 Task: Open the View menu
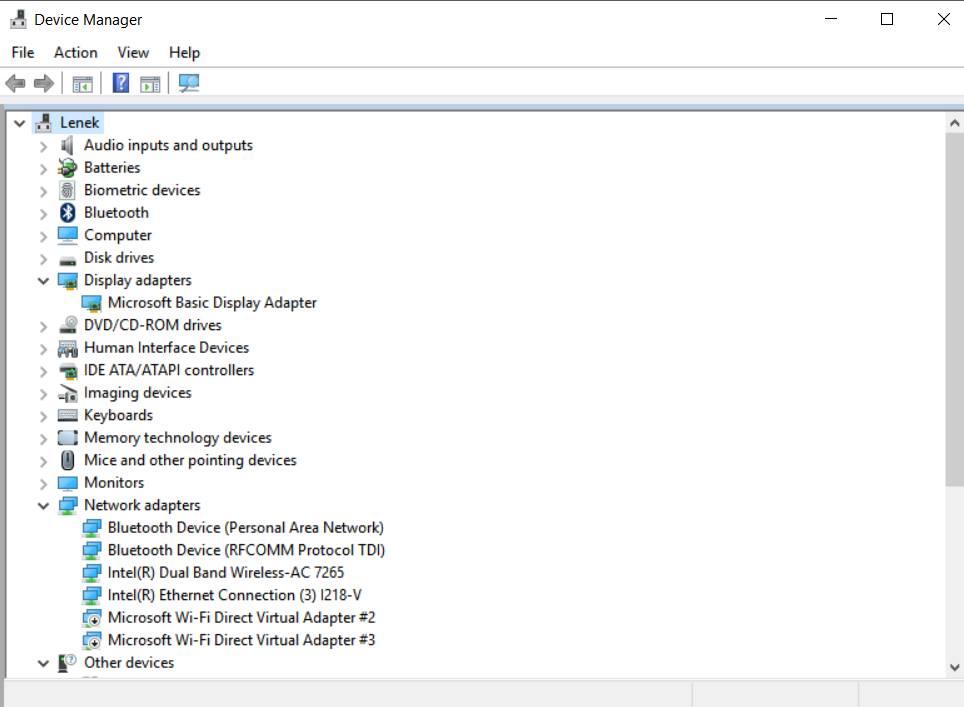(133, 53)
